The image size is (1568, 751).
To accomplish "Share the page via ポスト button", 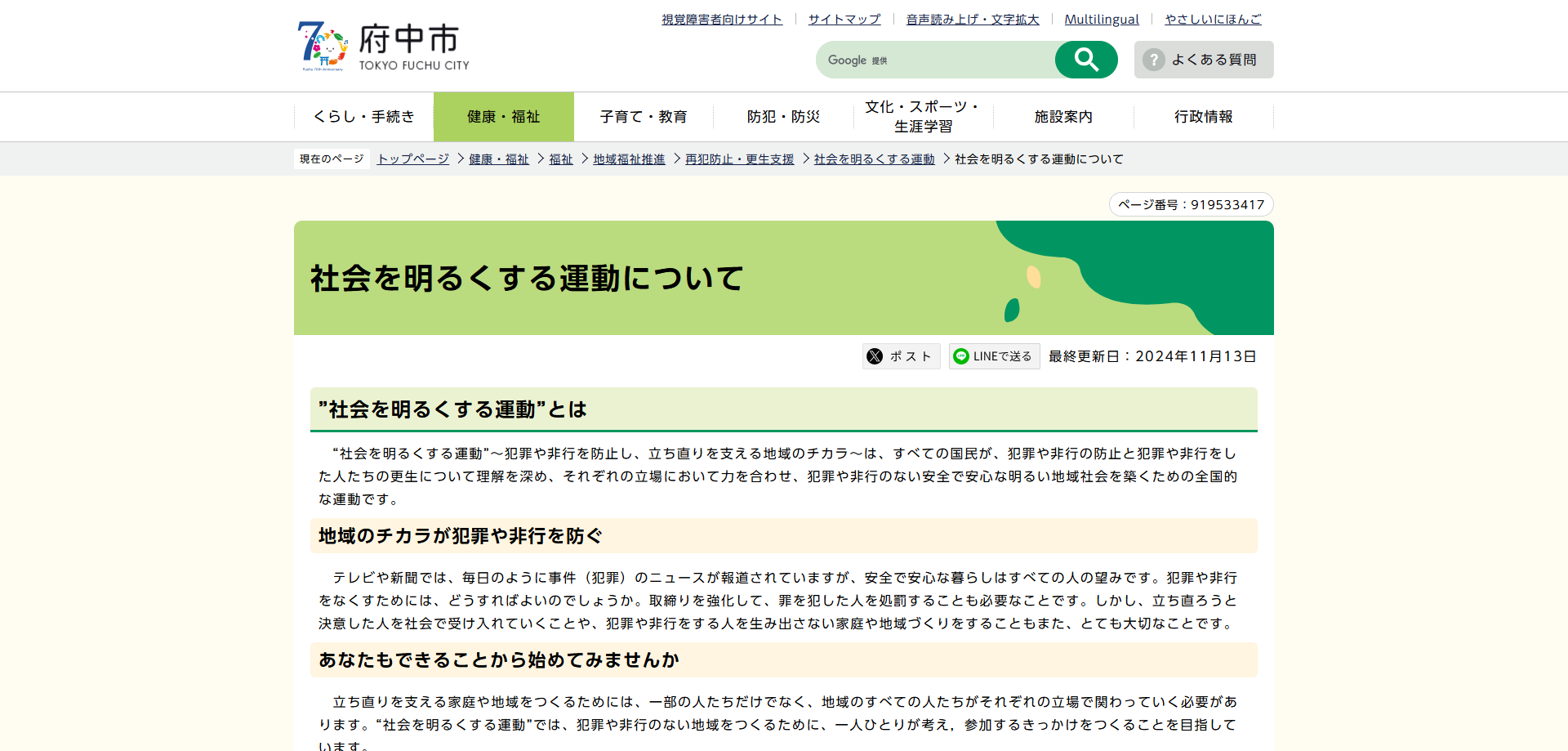I will pos(902,356).
